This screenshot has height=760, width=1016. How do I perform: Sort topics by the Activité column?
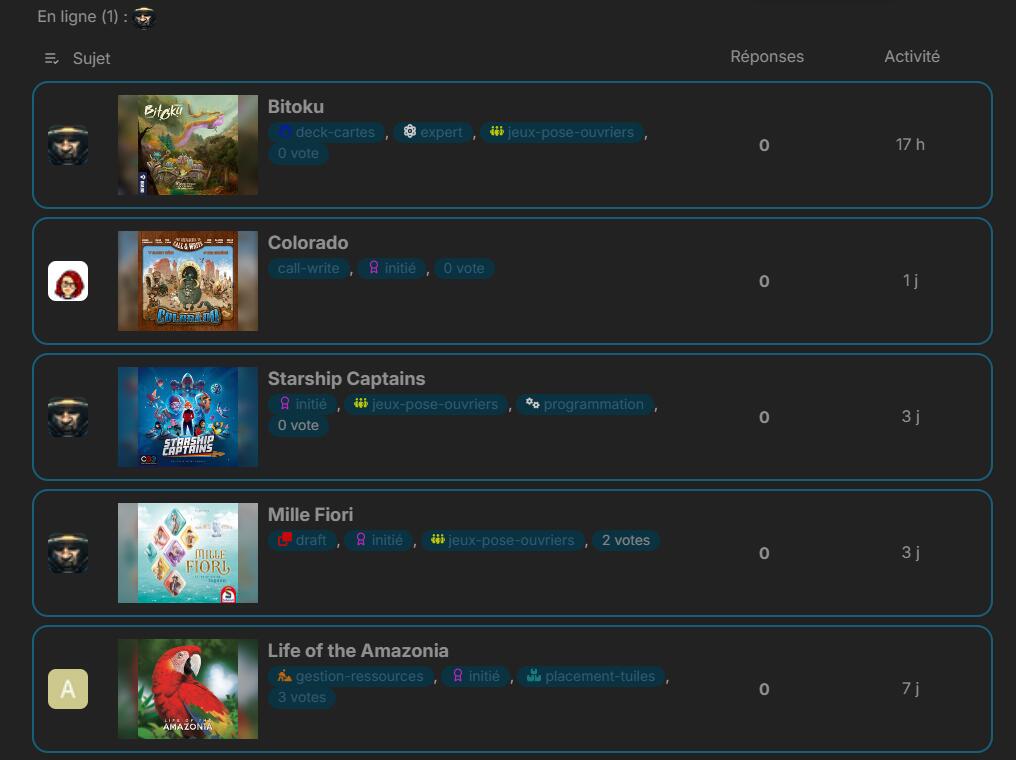pyautogui.click(x=912, y=56)
